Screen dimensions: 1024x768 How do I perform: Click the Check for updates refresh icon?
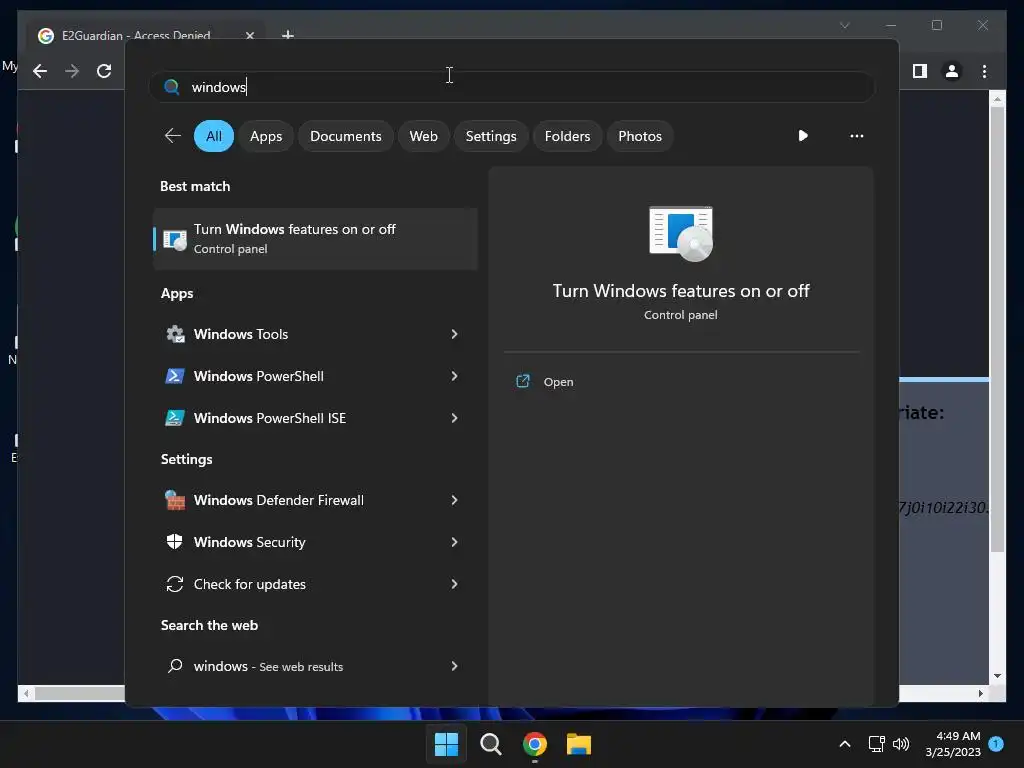point(175,584)
